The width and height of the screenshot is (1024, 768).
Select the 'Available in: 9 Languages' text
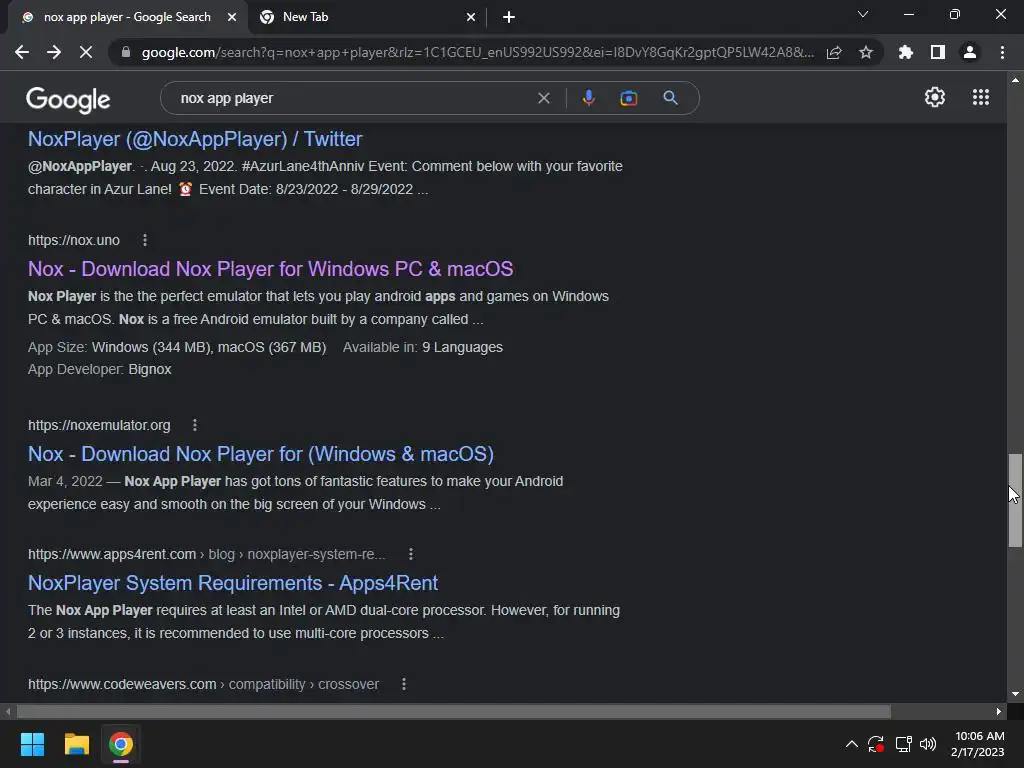coord(423,347)
